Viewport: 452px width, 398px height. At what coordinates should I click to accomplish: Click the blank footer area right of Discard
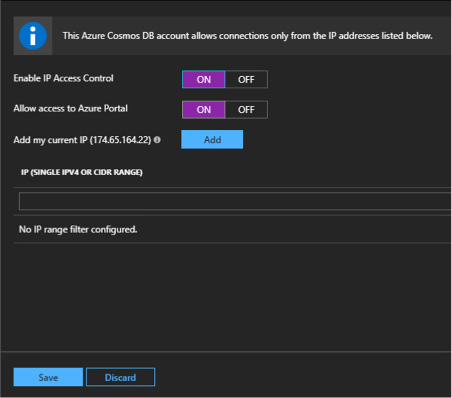[x=303, y=377]
